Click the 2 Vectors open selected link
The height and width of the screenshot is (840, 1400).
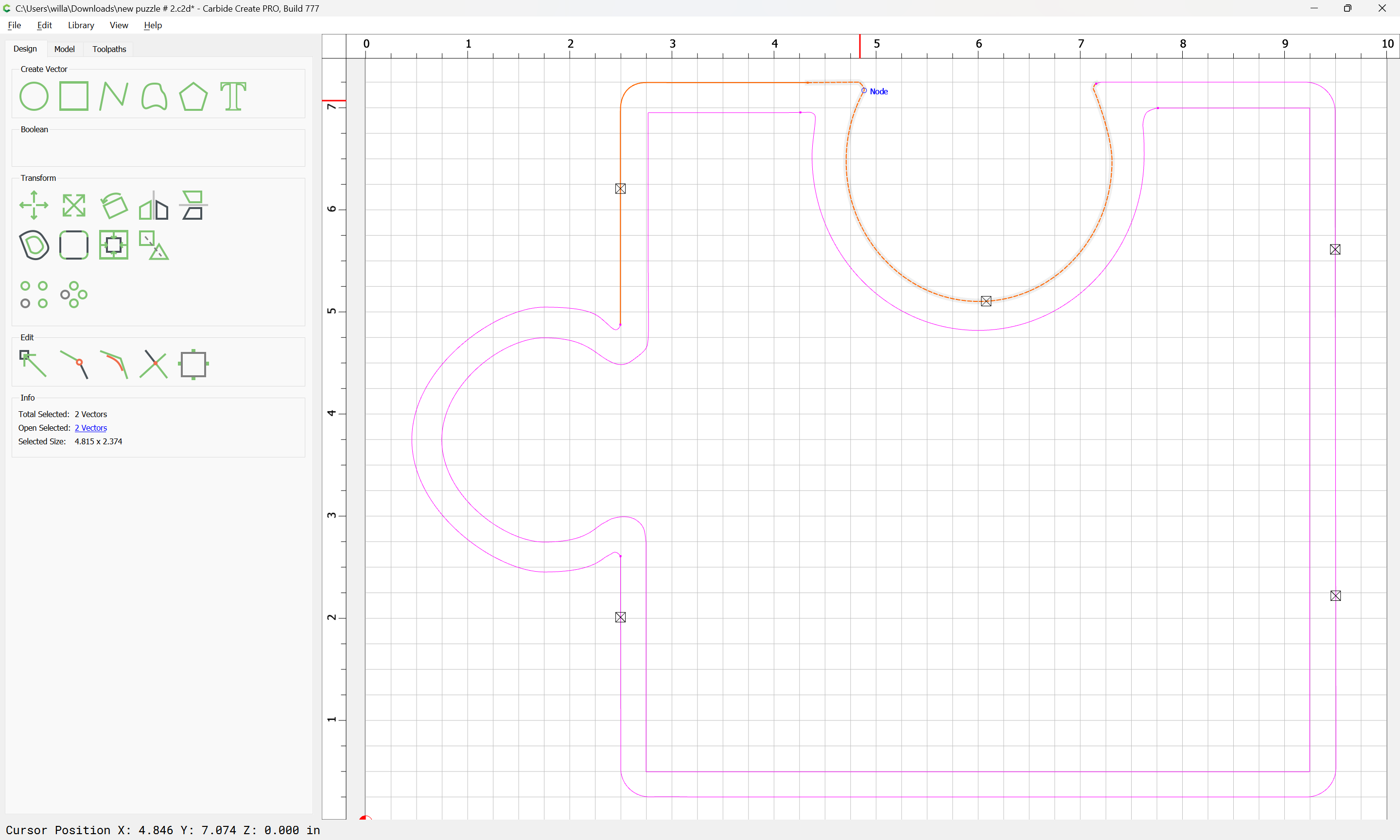(90, 428)
